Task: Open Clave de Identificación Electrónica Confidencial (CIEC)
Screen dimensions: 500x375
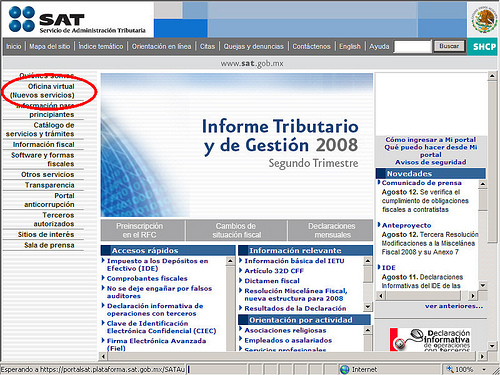Action: pyautogui.click(x=161, y=327)
